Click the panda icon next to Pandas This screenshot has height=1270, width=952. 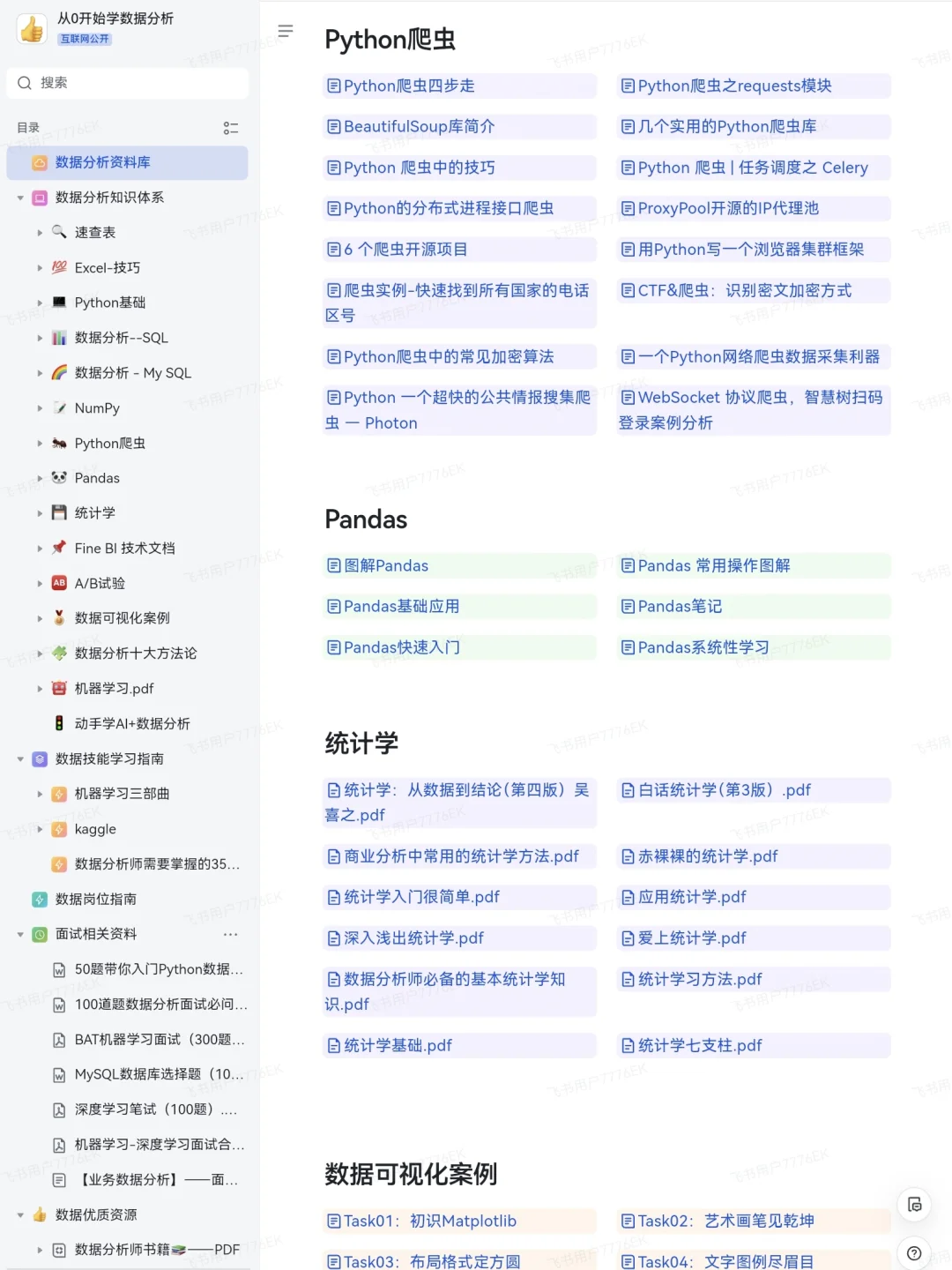coord(58,478)
